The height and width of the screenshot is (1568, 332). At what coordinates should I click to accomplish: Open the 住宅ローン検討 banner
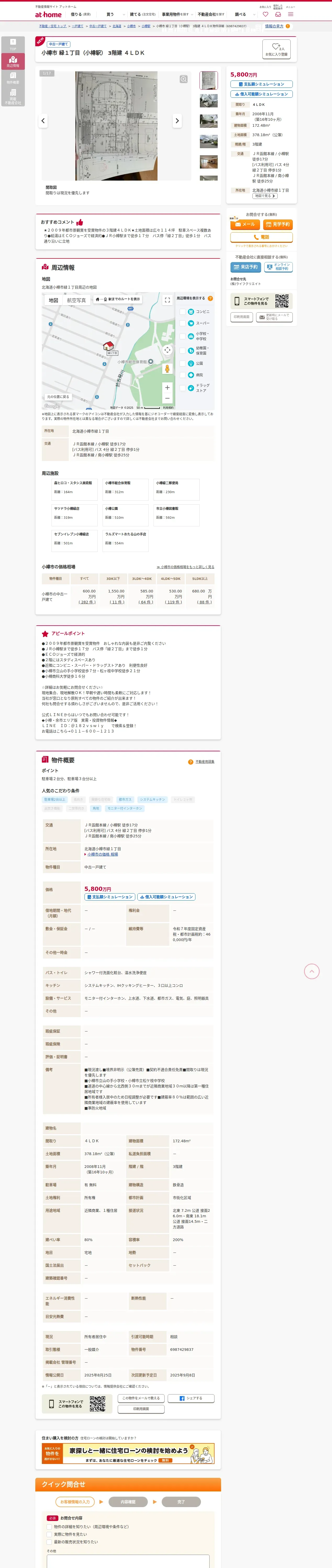(x=128, y=1454)
